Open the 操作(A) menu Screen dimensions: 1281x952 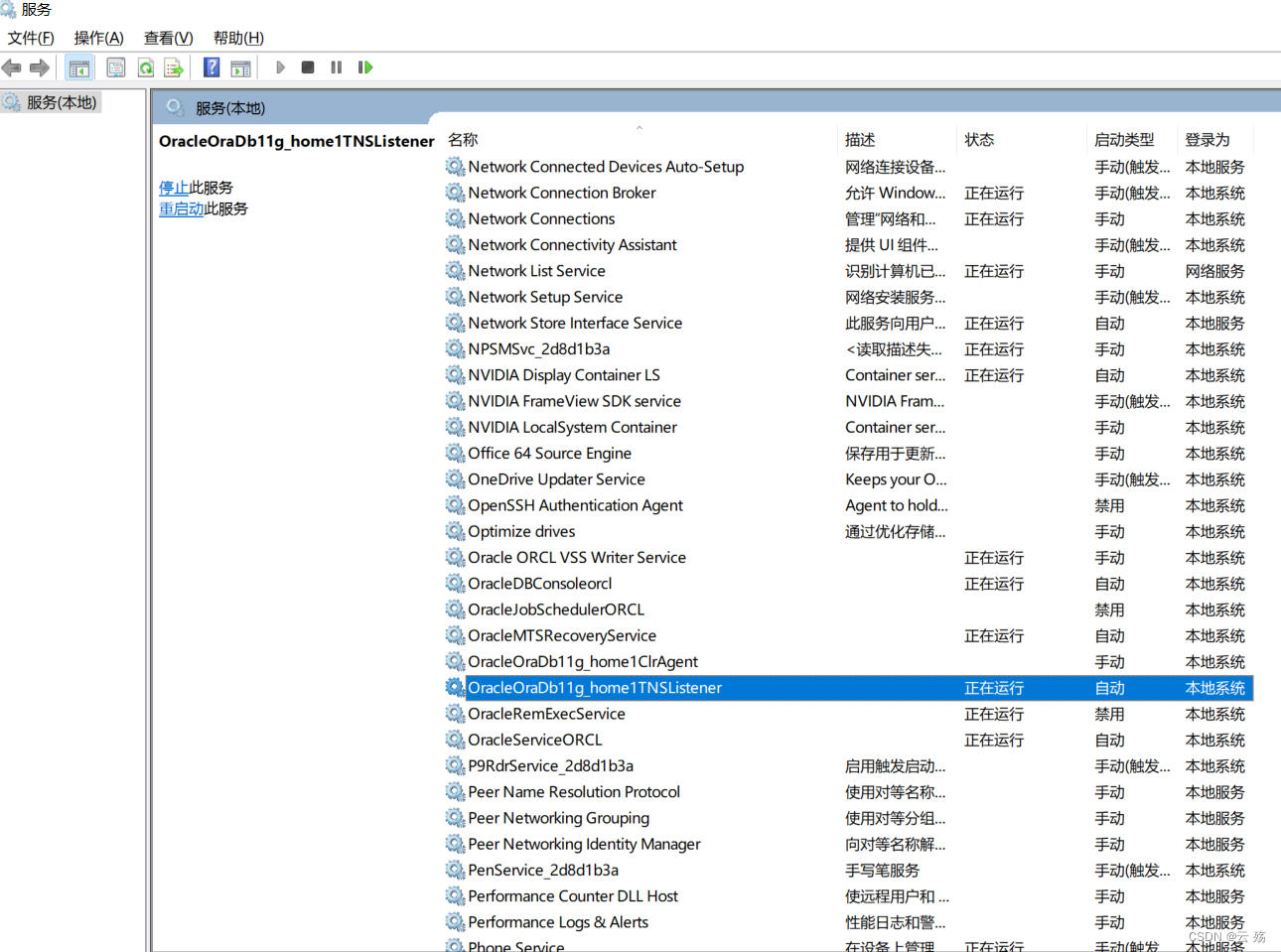pyautogui.click(x=98, y=38)
